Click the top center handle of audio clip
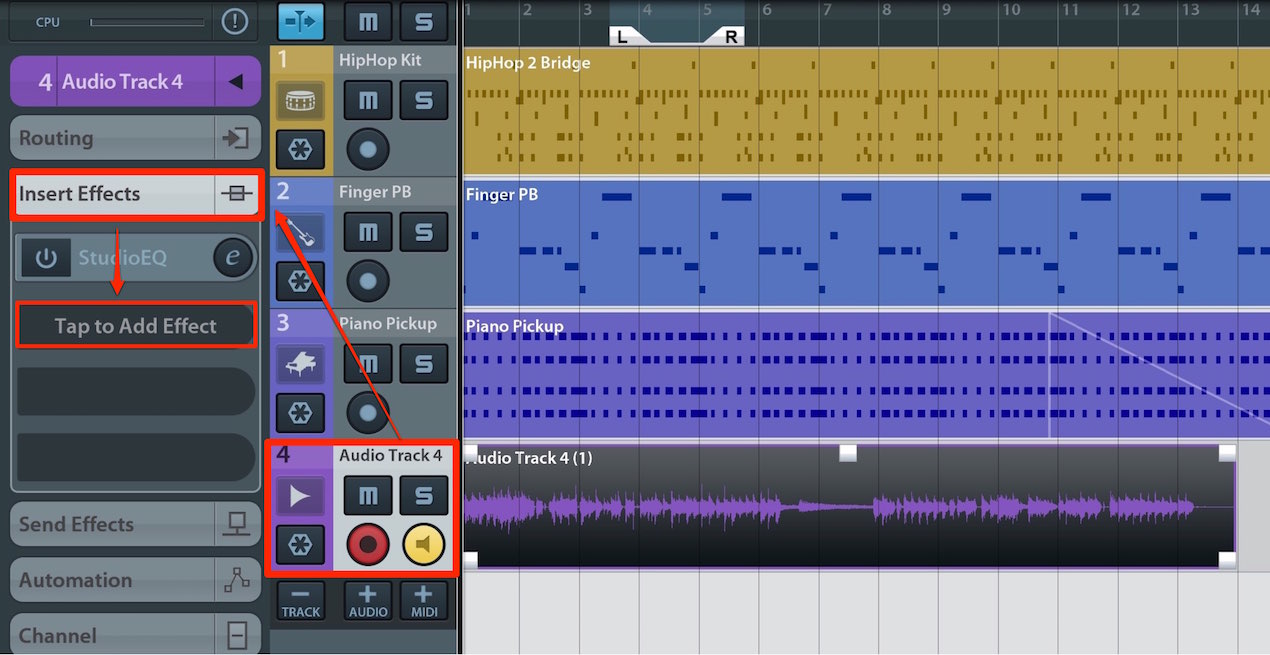1270x655 pixels. pos(848,453)
